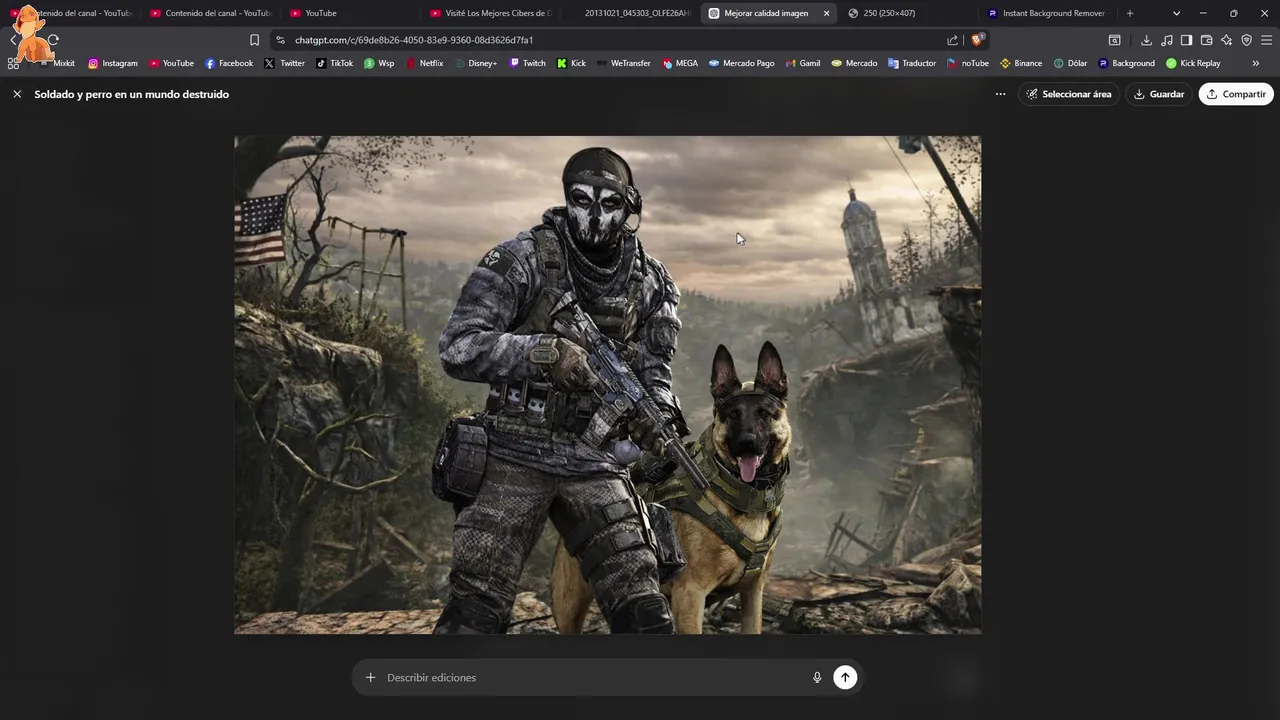Image resolution: width=1280 pixels, height=720 pixels.
Task: Switch to the Instant Background Remover tab
Action: click(1047, 13)
